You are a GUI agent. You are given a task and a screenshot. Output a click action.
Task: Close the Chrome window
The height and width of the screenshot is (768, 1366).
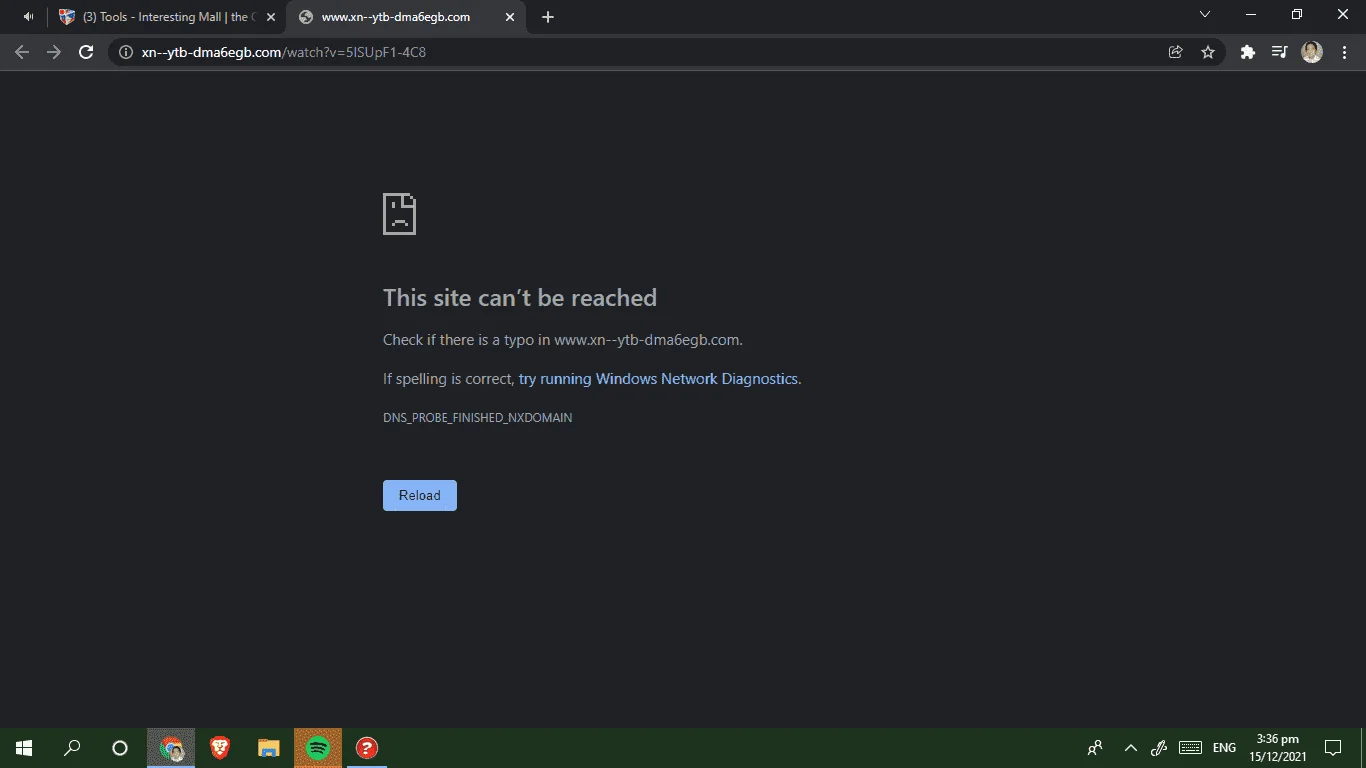tap(1343, 15)
